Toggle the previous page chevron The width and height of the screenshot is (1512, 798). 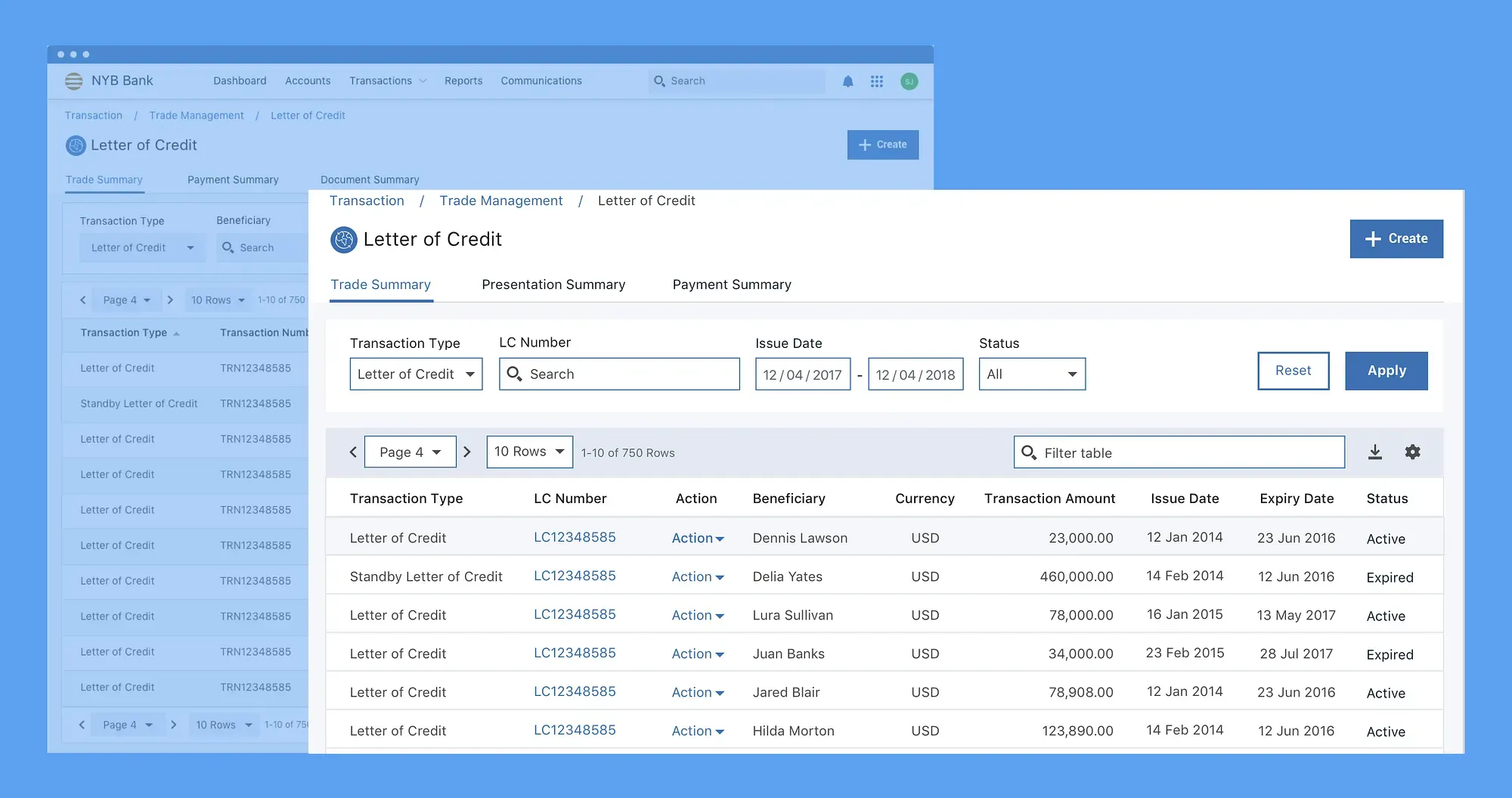click(353, 452)
